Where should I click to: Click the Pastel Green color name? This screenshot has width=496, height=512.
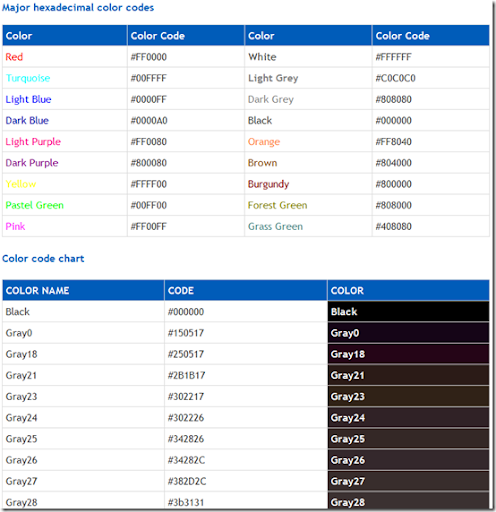point(35,205)
